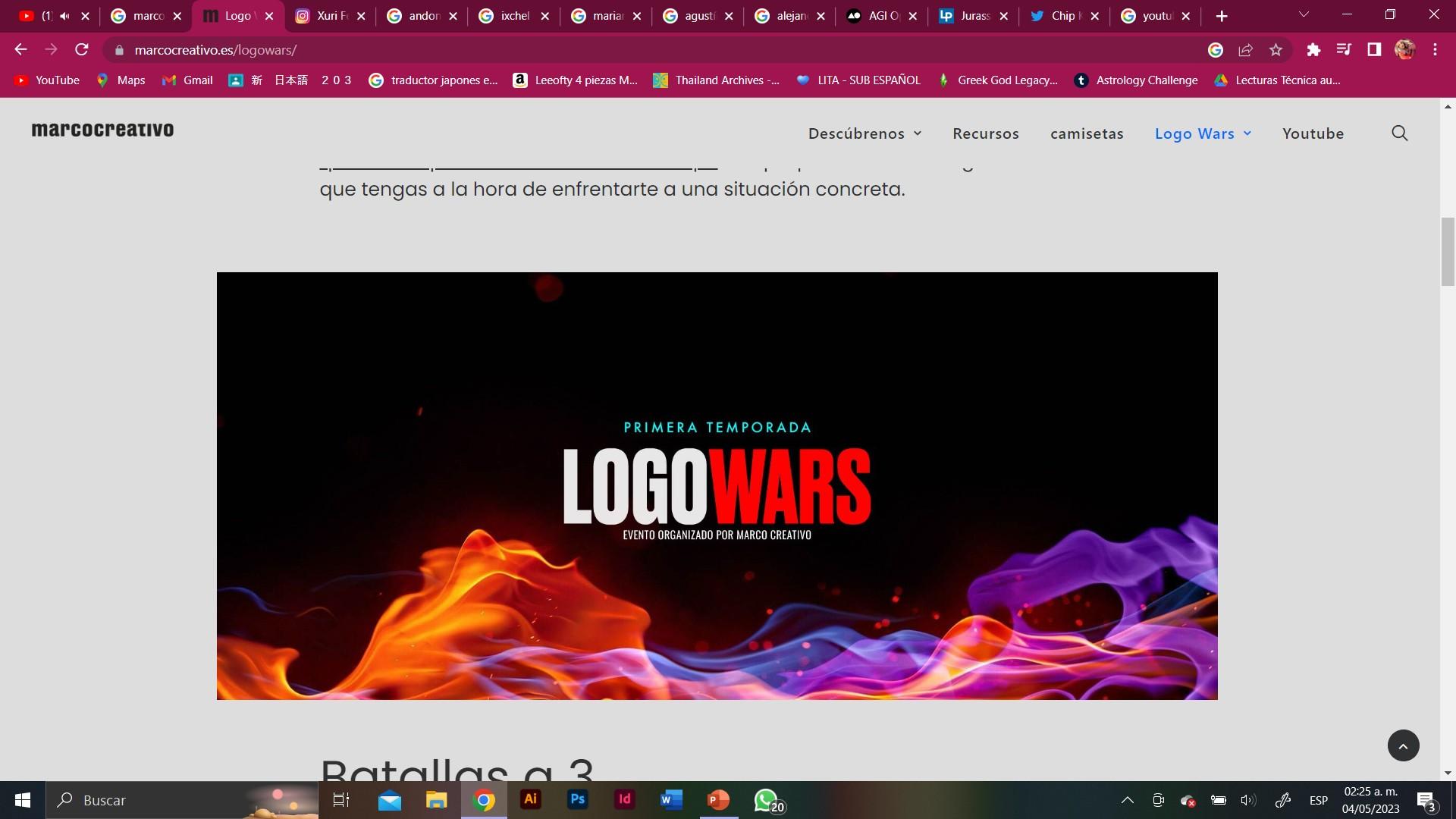This screenshot has width=1456, height=819.
Task: Click the scroll-to-top arrow button
Action: tap(1403, 746)
